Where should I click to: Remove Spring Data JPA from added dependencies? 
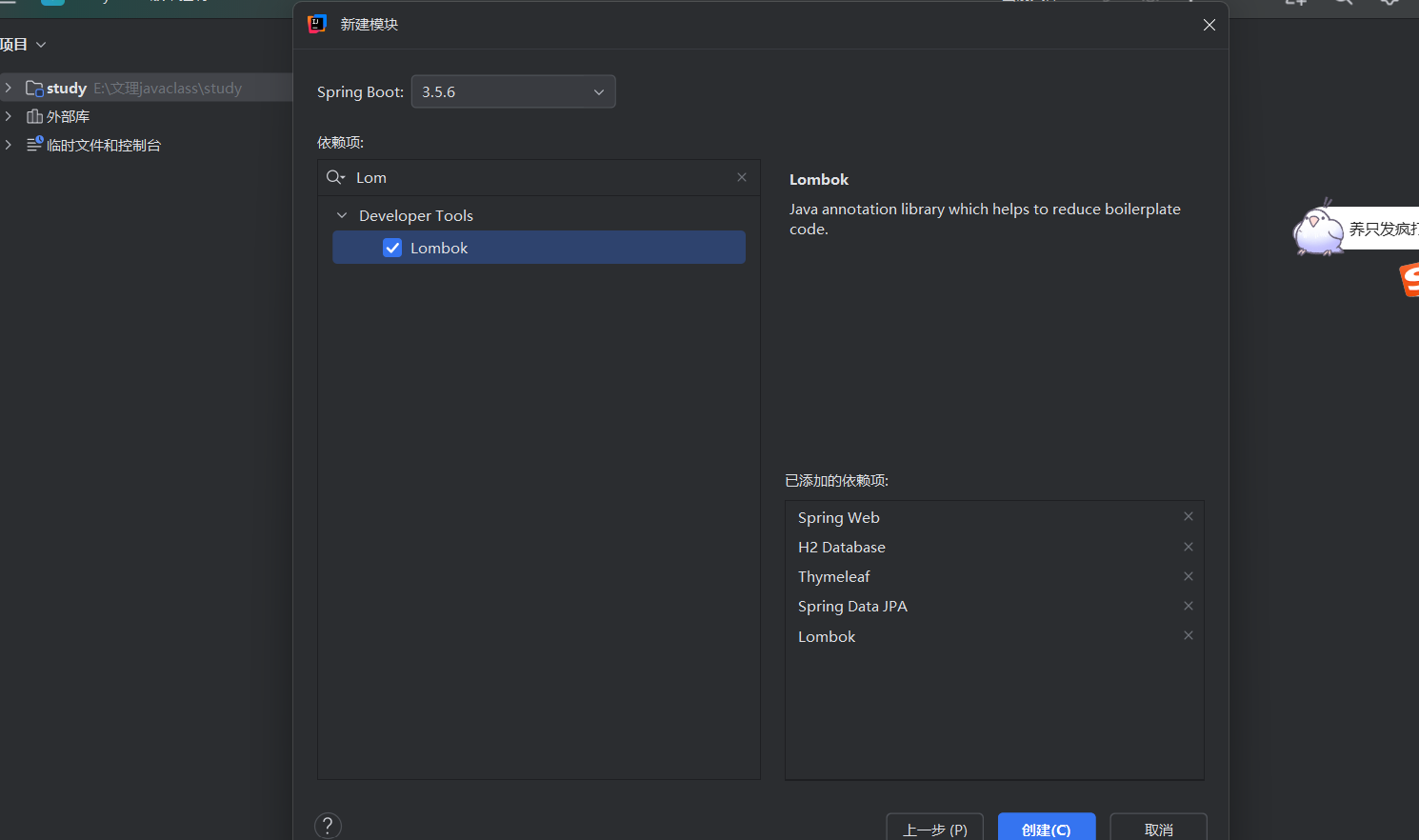pos(1189,606)
